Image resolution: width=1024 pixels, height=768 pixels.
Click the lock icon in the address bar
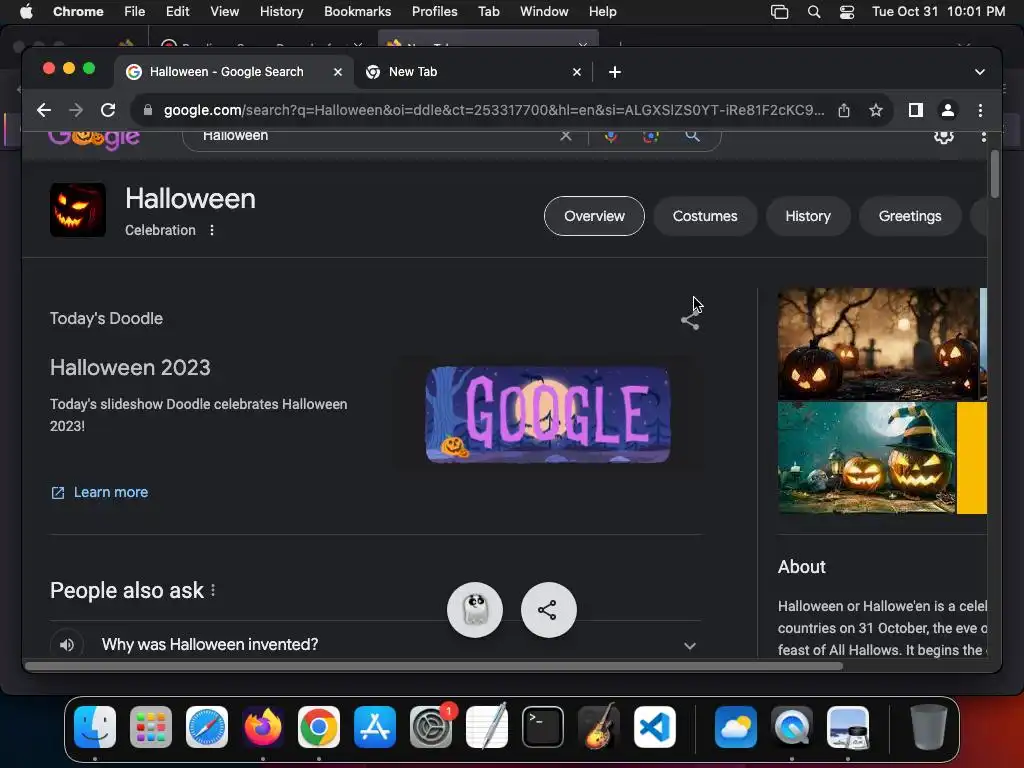click(x=148, y=110)
